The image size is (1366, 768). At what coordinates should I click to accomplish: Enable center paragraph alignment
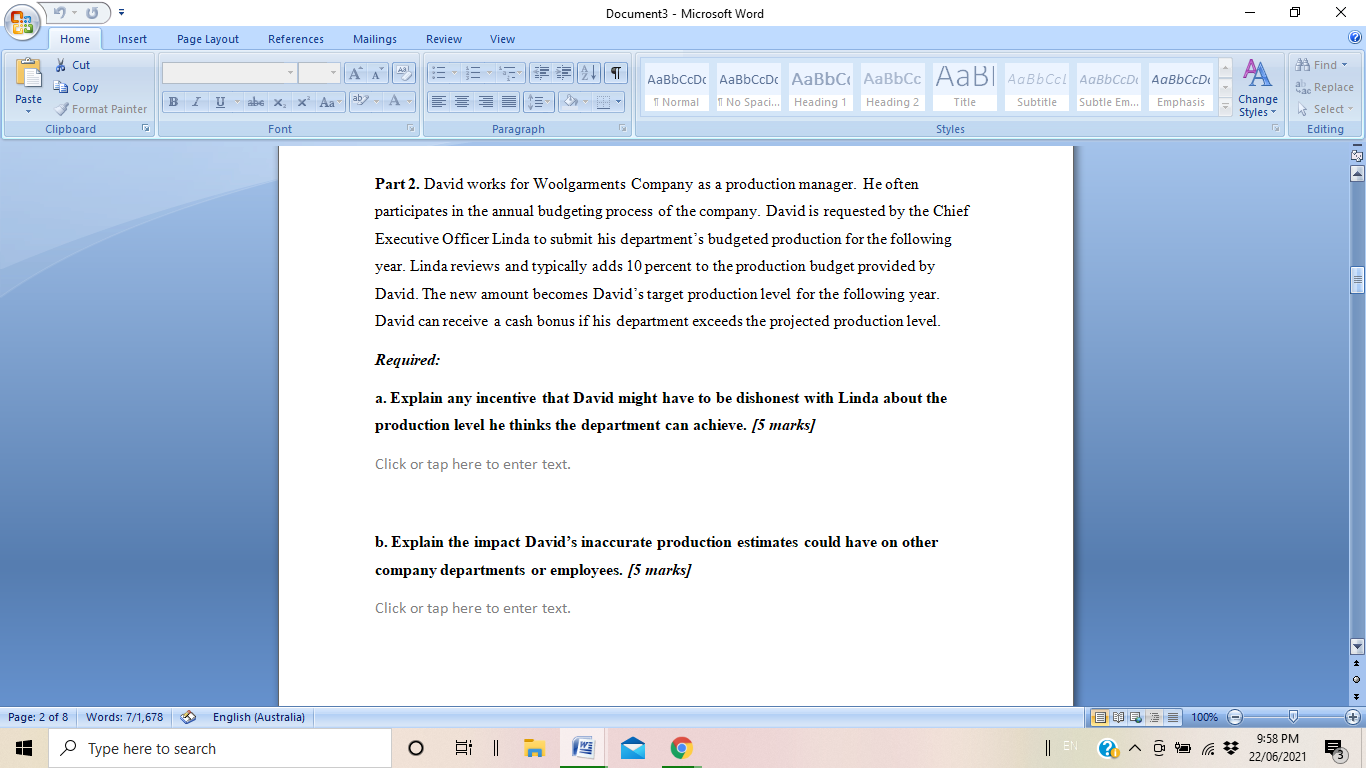(x=461, y=101)
